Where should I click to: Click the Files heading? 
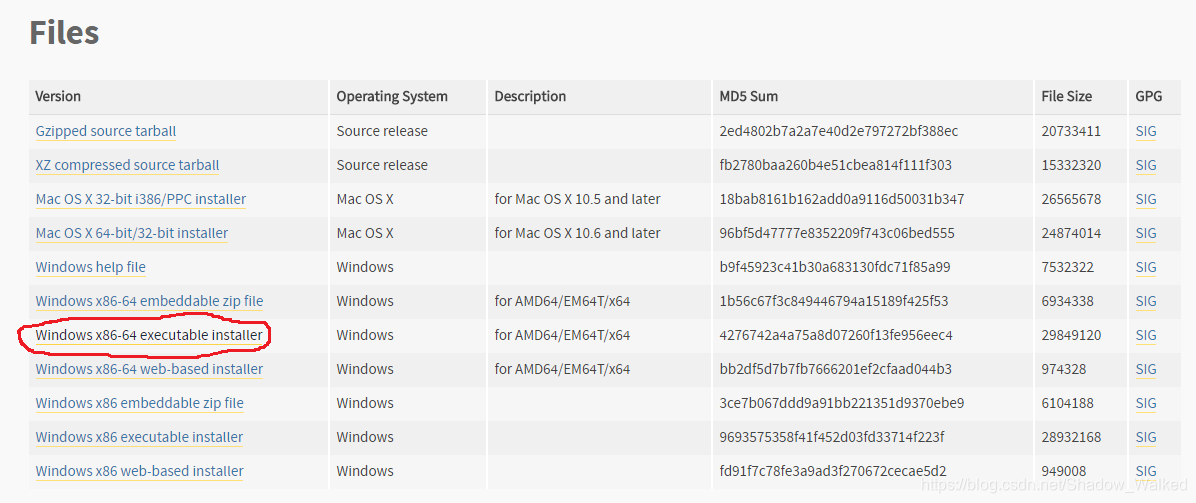click(x=64, y=33)
